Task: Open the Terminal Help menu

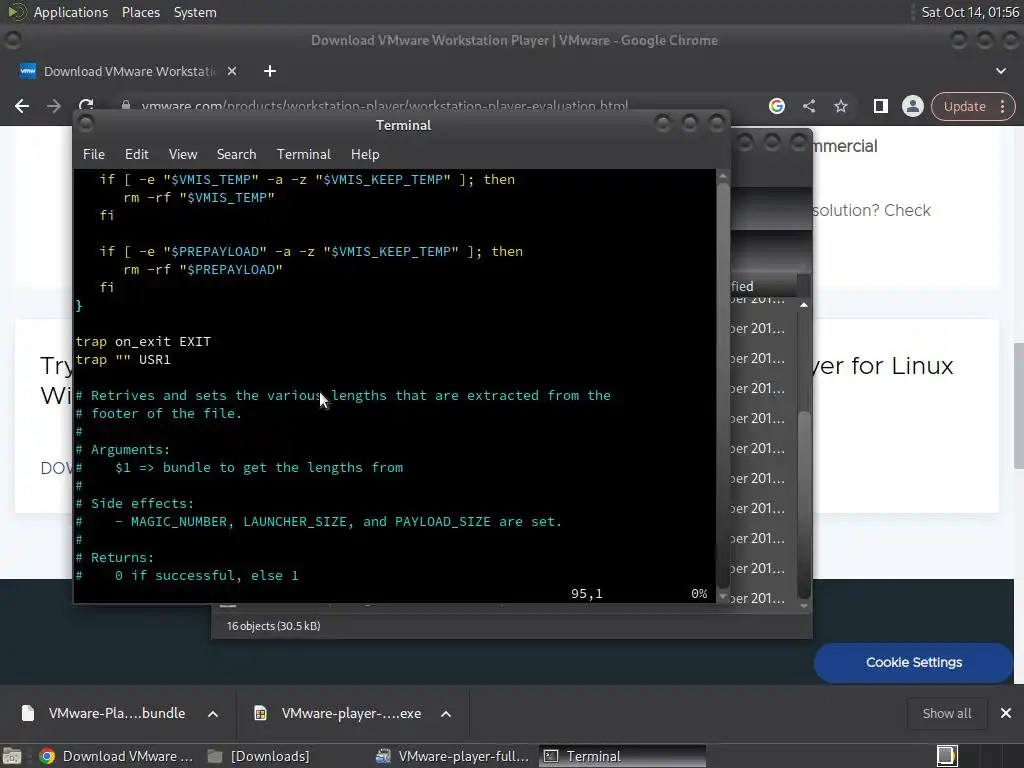Action: [365, 154]
